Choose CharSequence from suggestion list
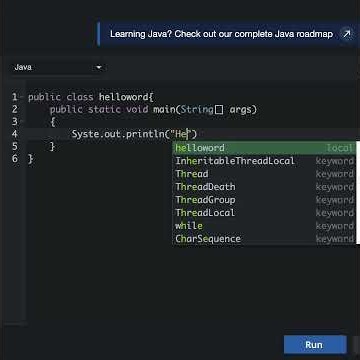 [264, 239]
